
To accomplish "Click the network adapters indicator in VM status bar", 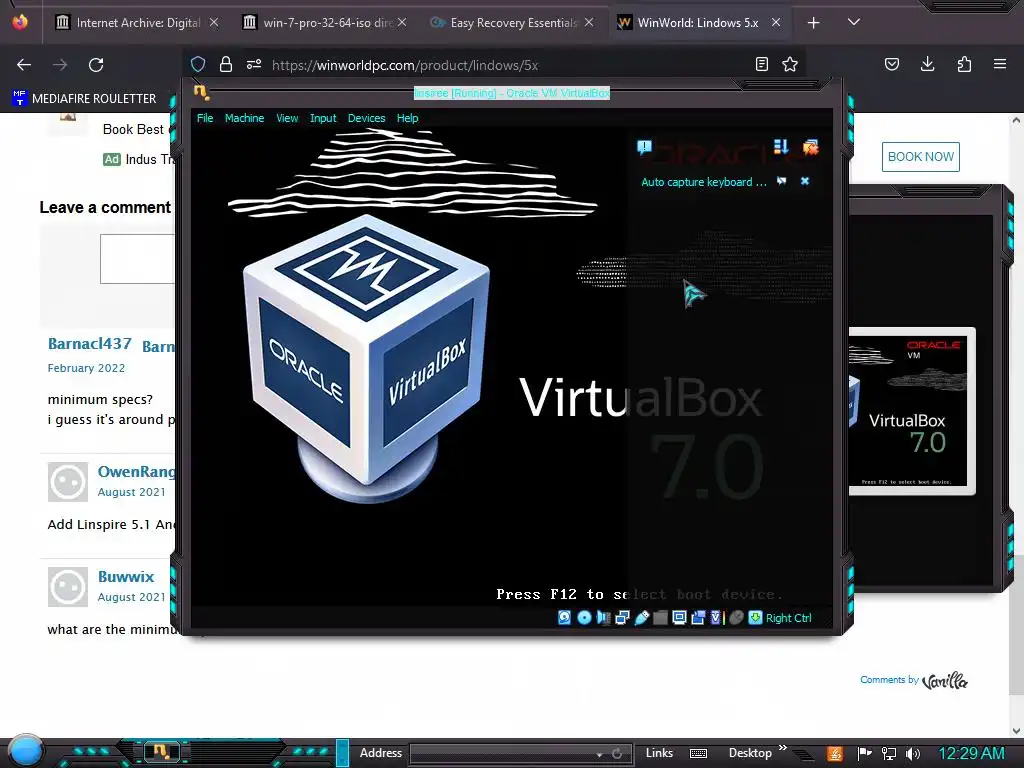I will [622, 618].
